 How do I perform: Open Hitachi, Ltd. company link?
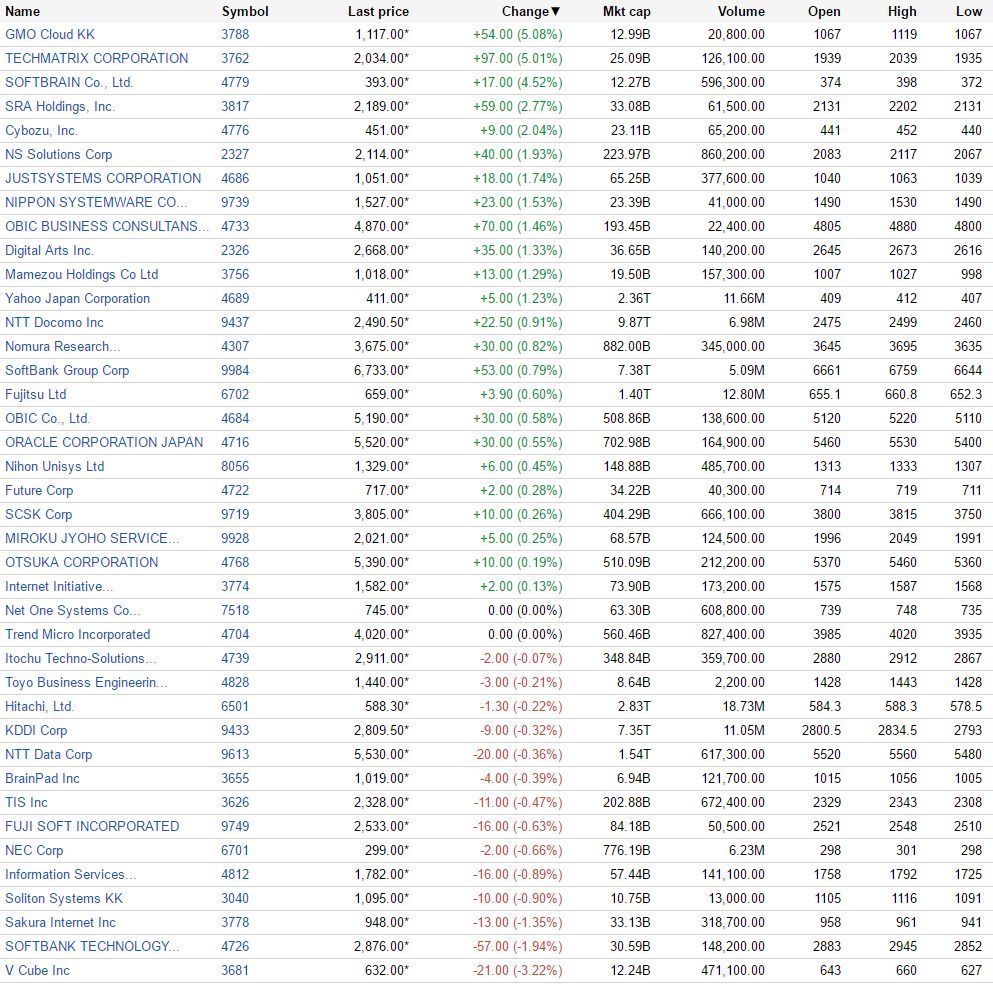[x=39, y=707]
